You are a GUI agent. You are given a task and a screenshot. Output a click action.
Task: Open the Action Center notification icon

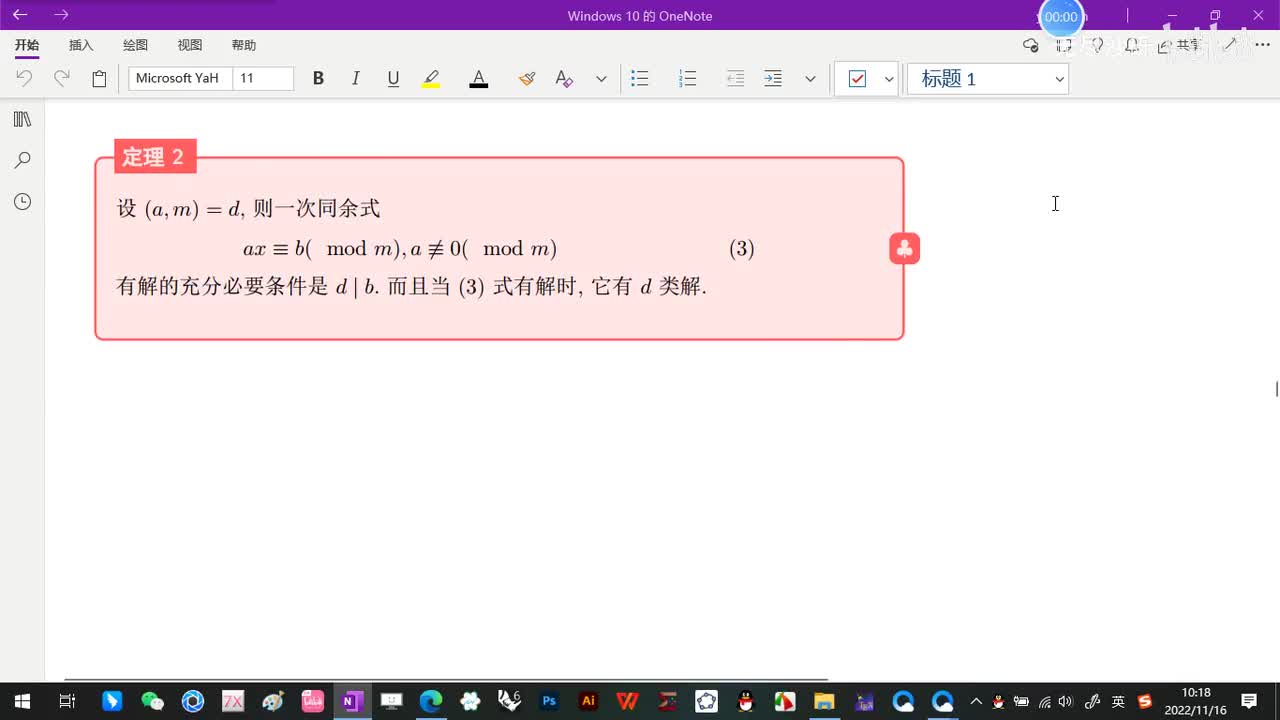(1249, 702)
